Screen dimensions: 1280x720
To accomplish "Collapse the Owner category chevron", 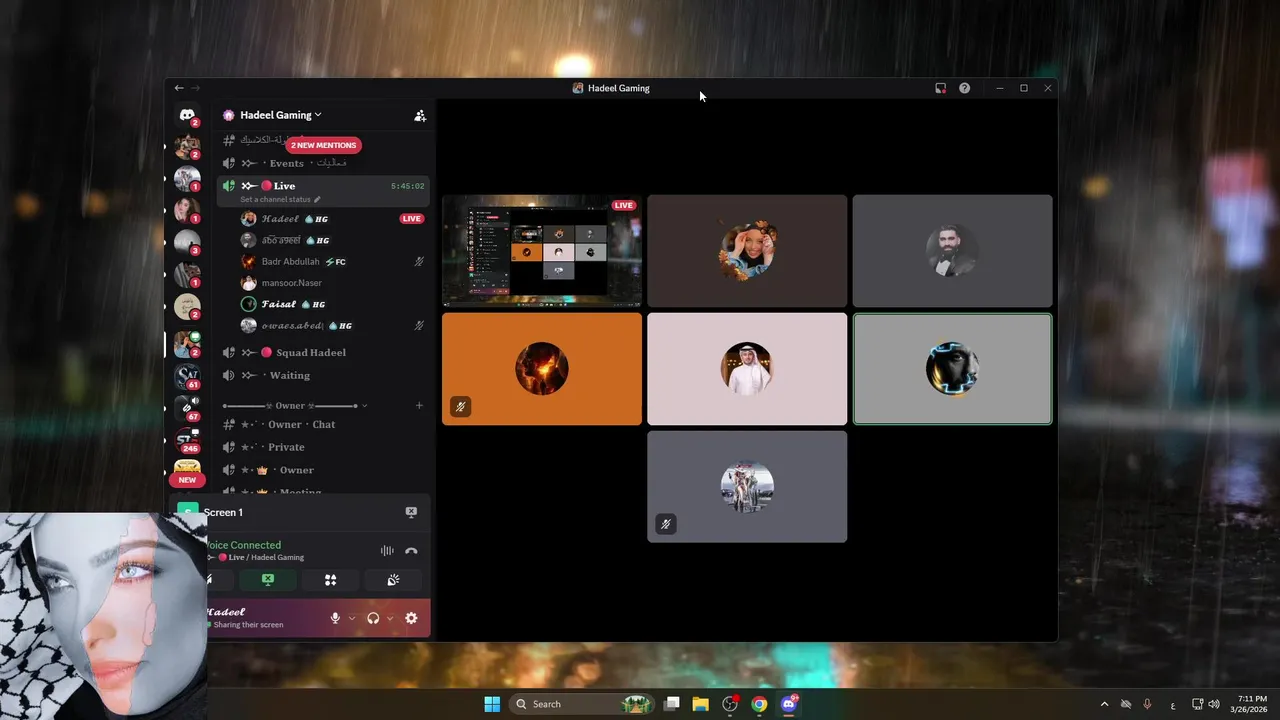I will 364,406.
